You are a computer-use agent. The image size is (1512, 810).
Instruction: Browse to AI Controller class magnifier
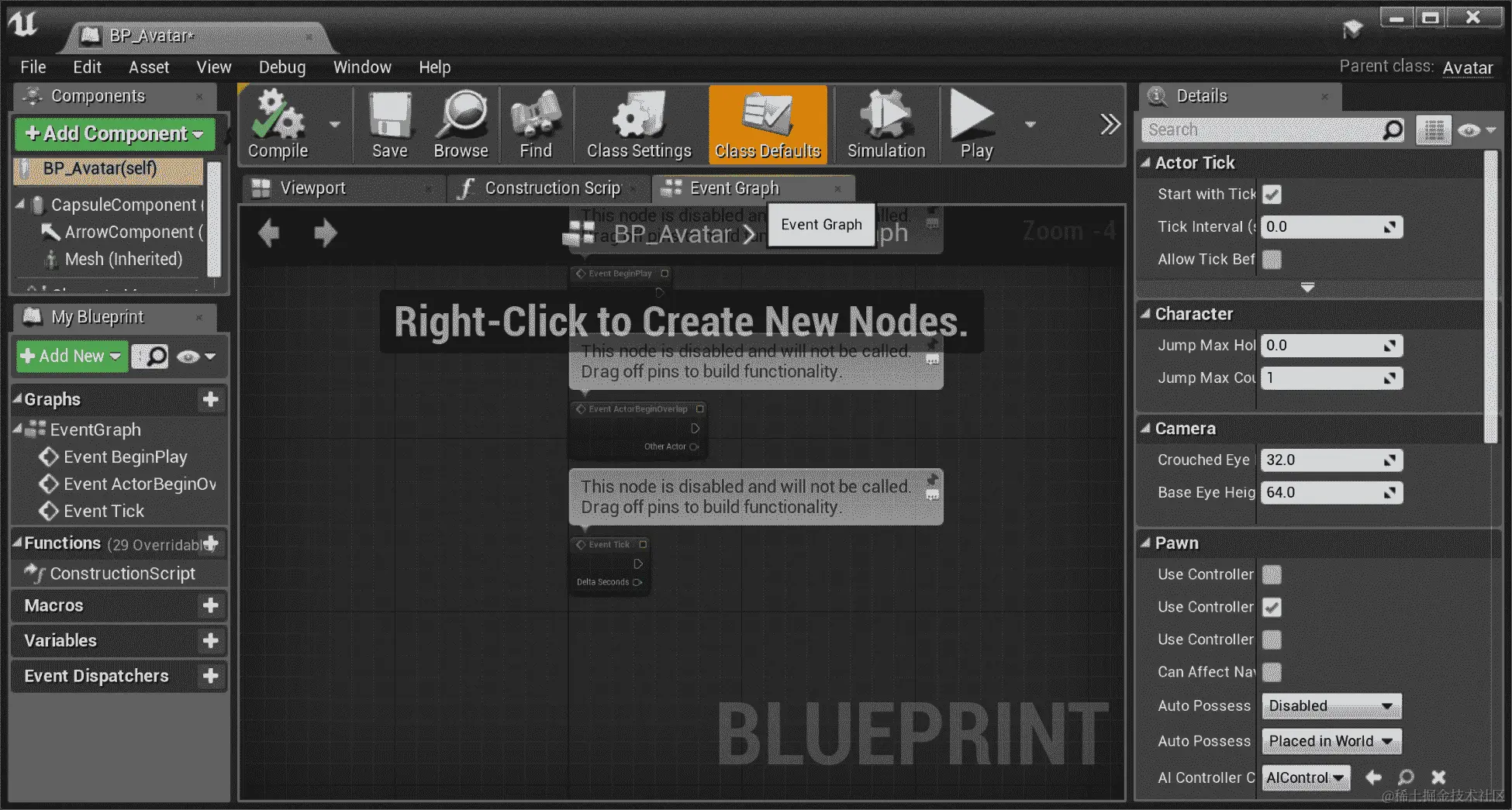[x=1406, y=777]
